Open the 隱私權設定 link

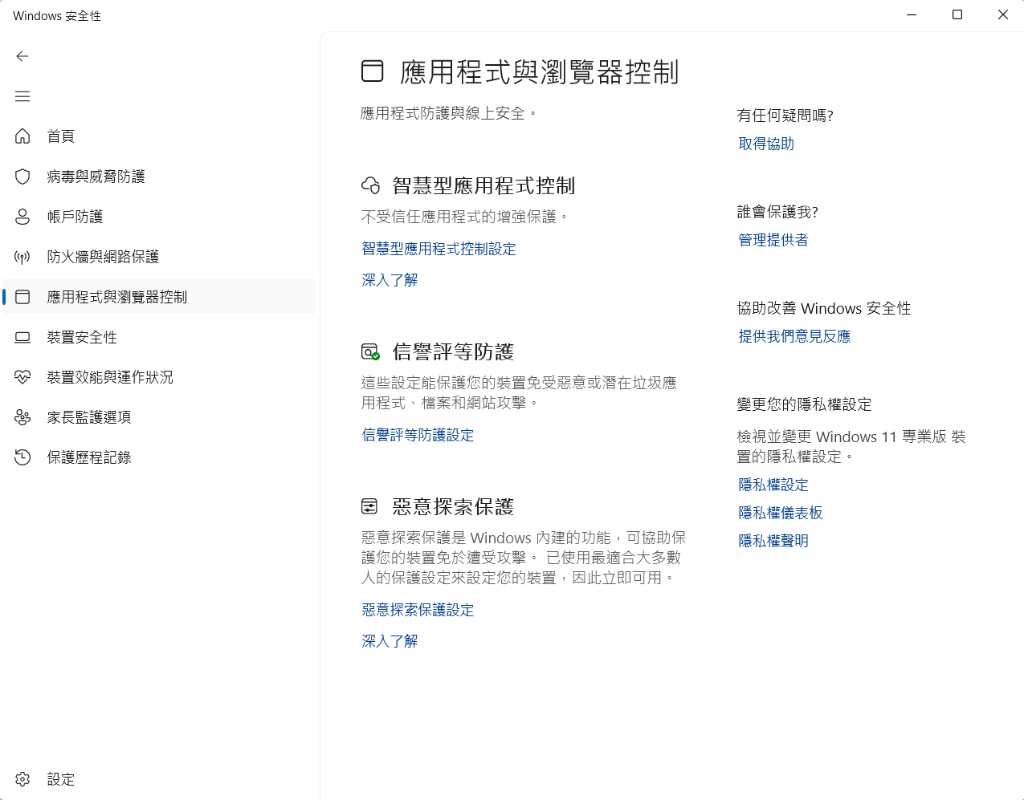tap(773, 485)
